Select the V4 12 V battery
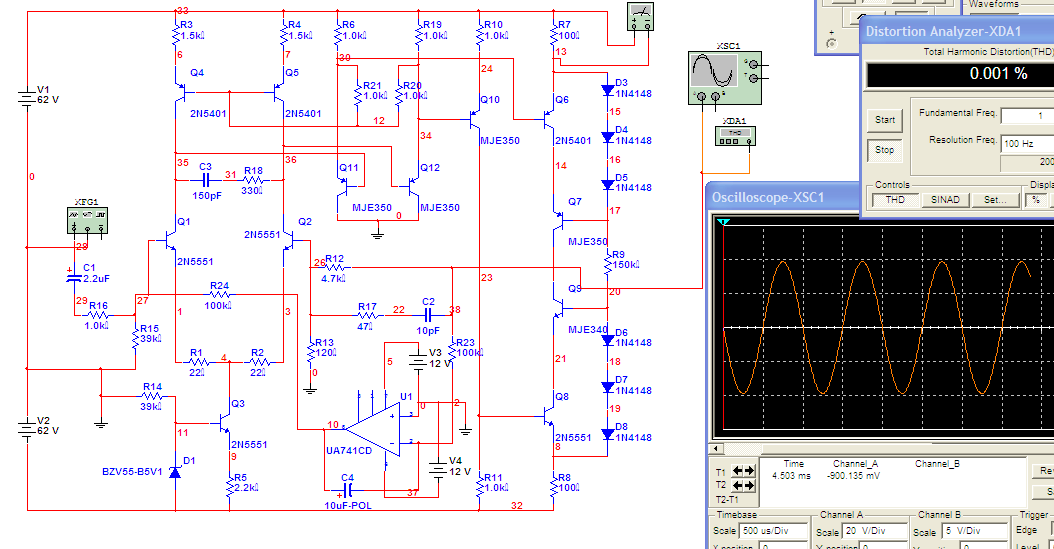The image size is (1054, 549). point(438,468)
